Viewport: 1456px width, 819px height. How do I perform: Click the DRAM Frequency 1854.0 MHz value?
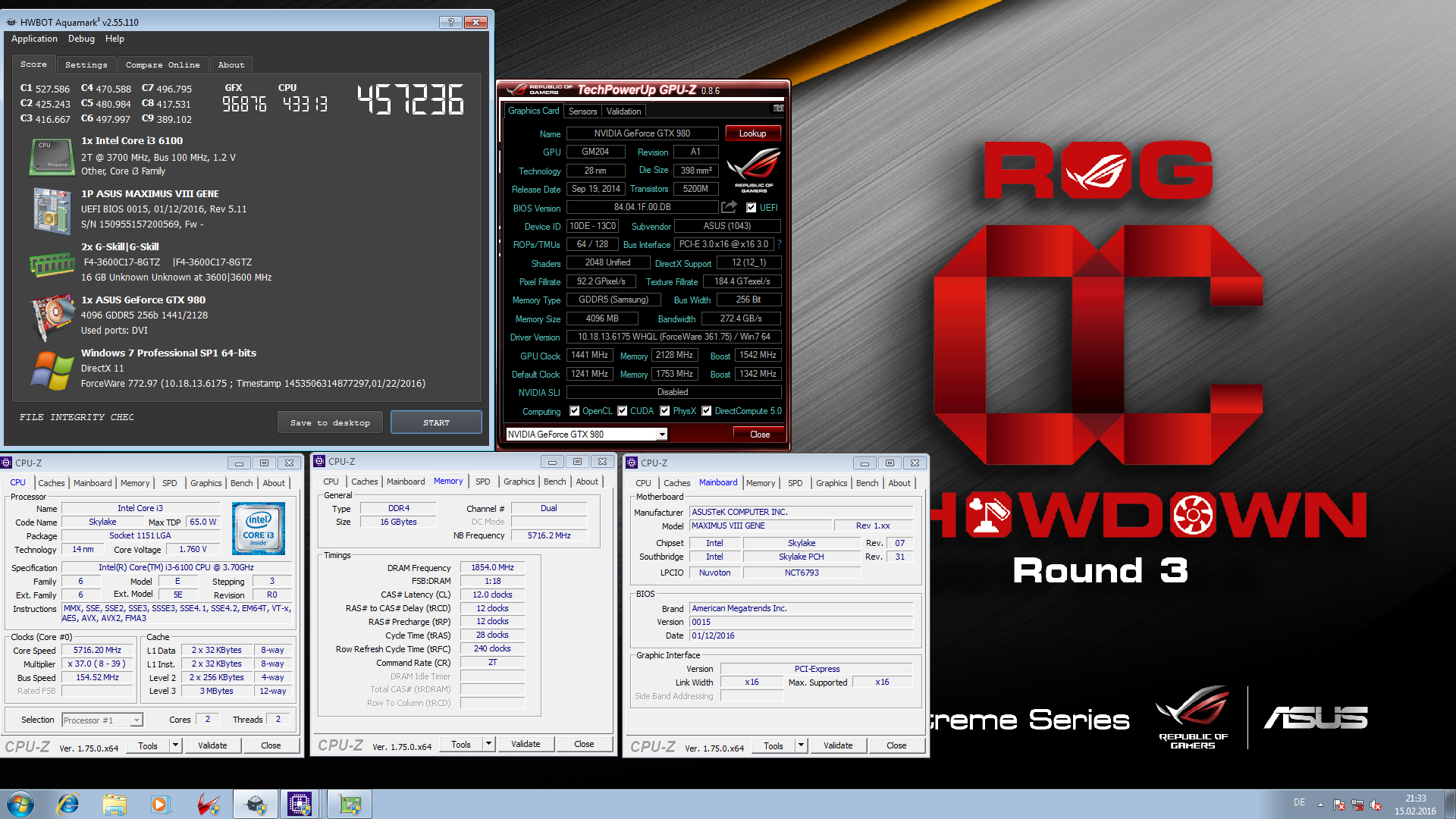(492, 567)
